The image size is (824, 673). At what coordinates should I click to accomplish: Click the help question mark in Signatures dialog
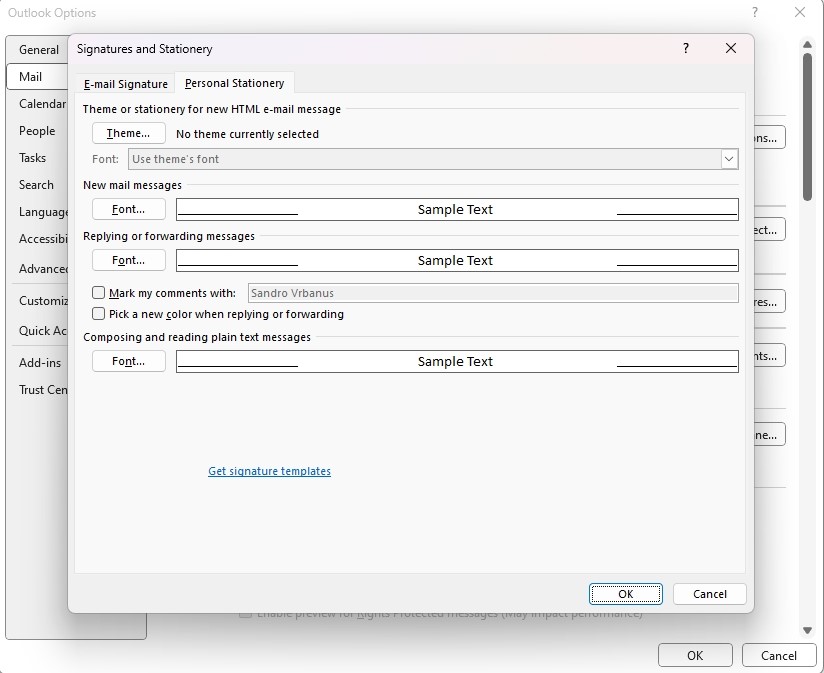pos(685,49)
